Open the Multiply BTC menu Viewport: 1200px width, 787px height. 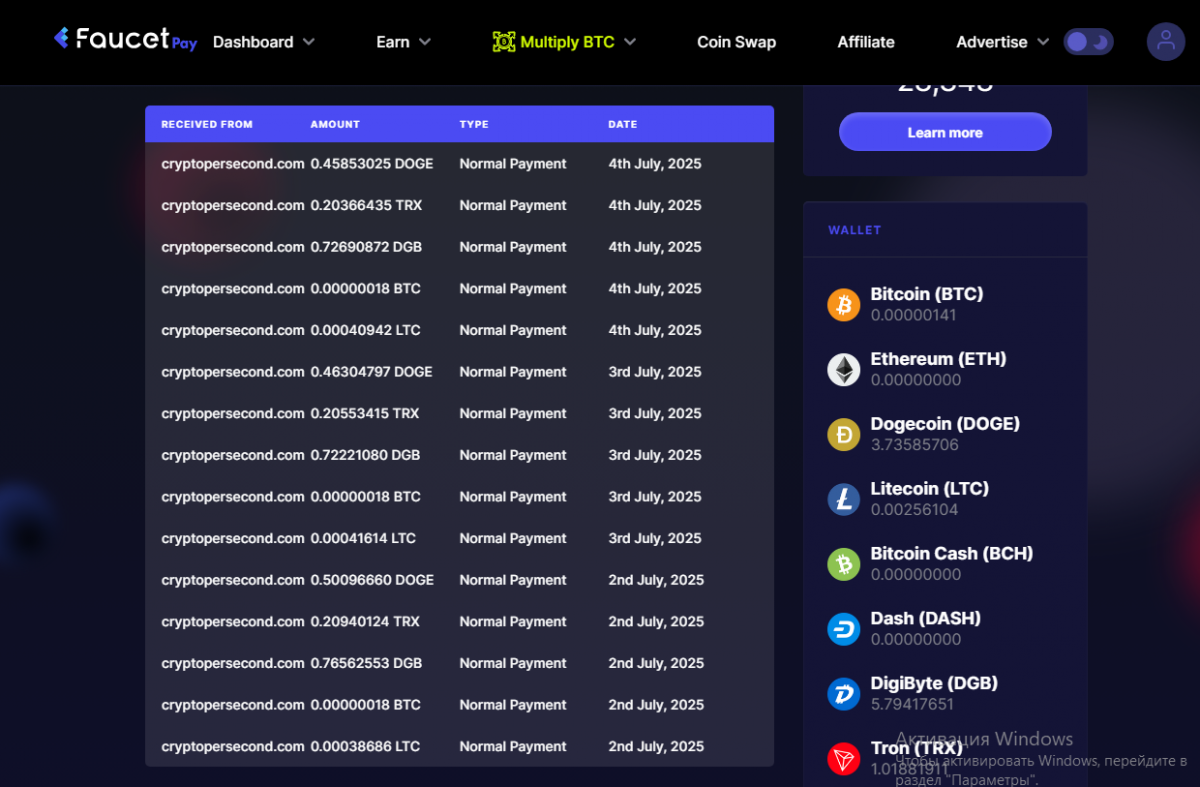click(x=567, y=42)
